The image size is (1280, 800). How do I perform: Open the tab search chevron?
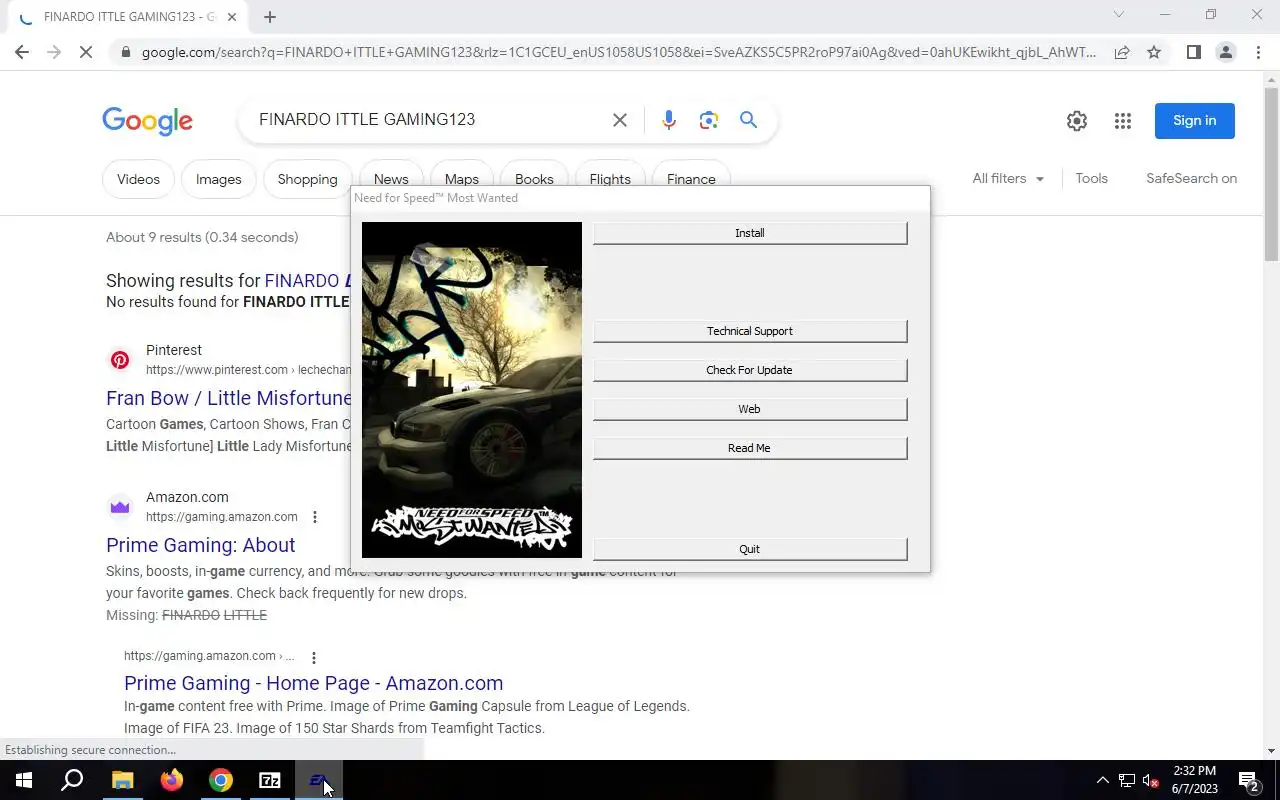coord(1119,14)
